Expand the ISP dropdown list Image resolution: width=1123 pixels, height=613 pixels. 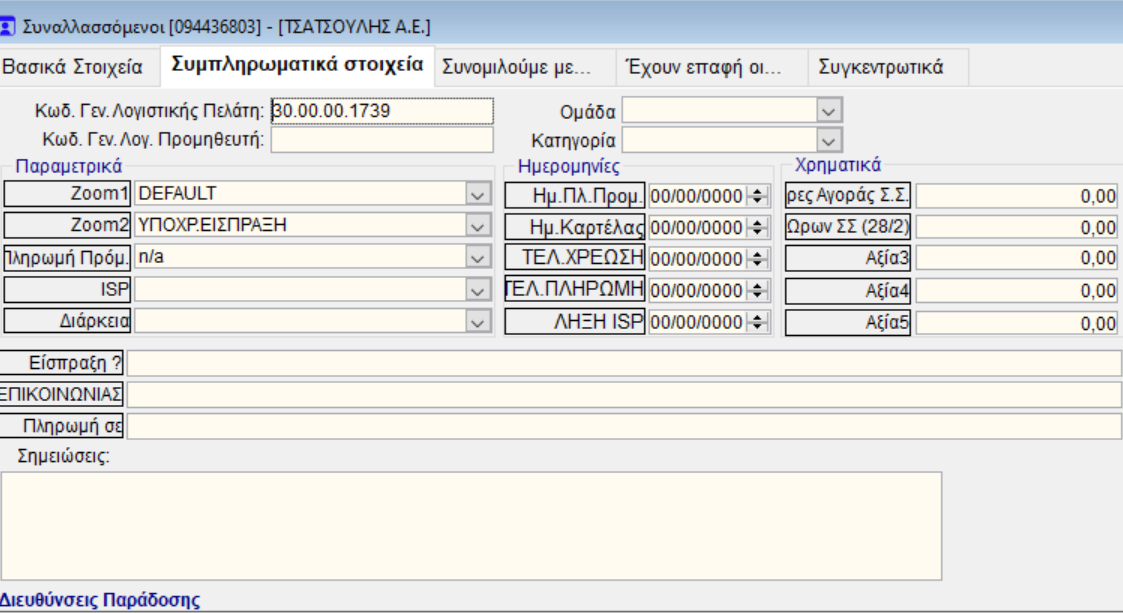(x=479, y=291)
